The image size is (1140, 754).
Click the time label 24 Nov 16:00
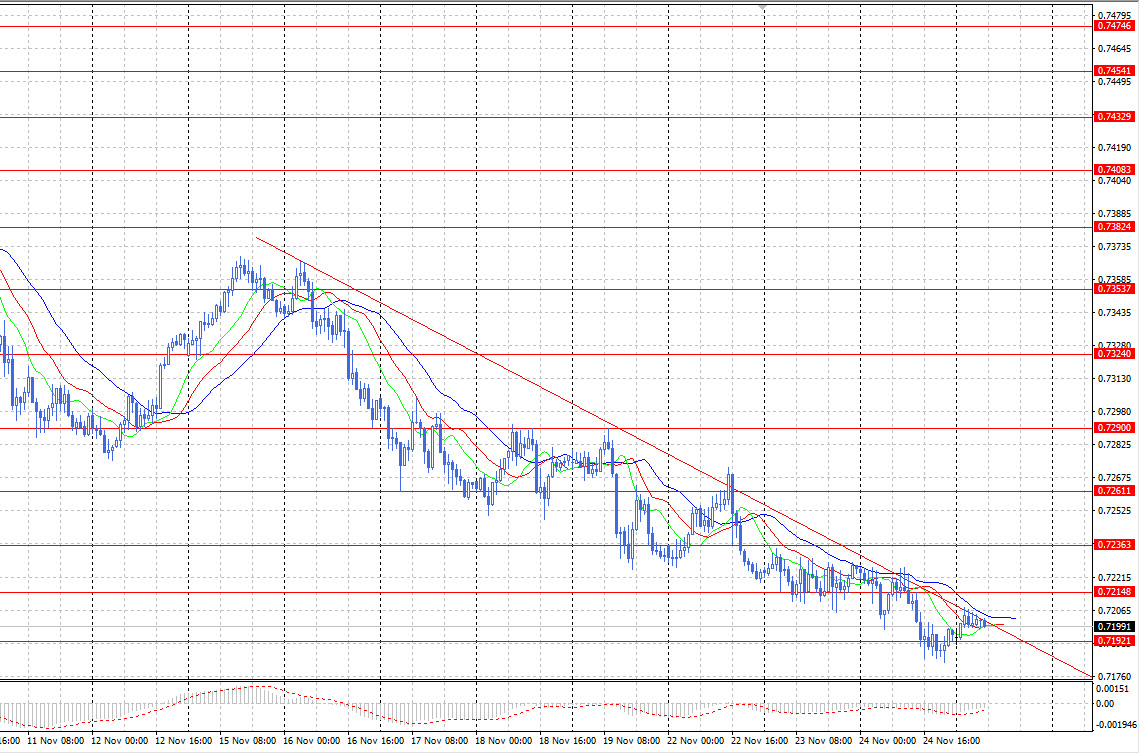click(x=951, y=741)
